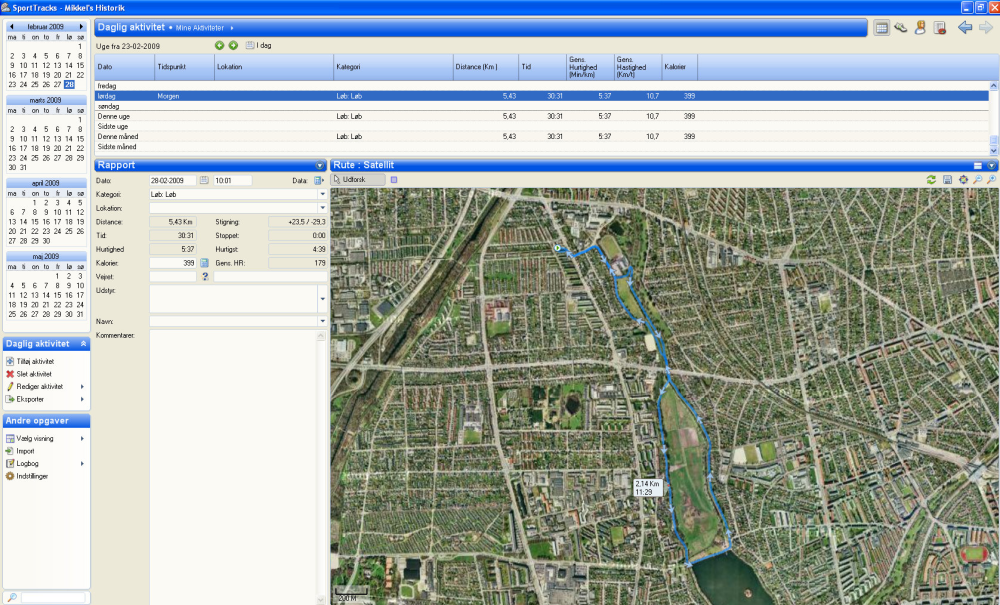Refresh the satellite map

(x=931, y=179)
